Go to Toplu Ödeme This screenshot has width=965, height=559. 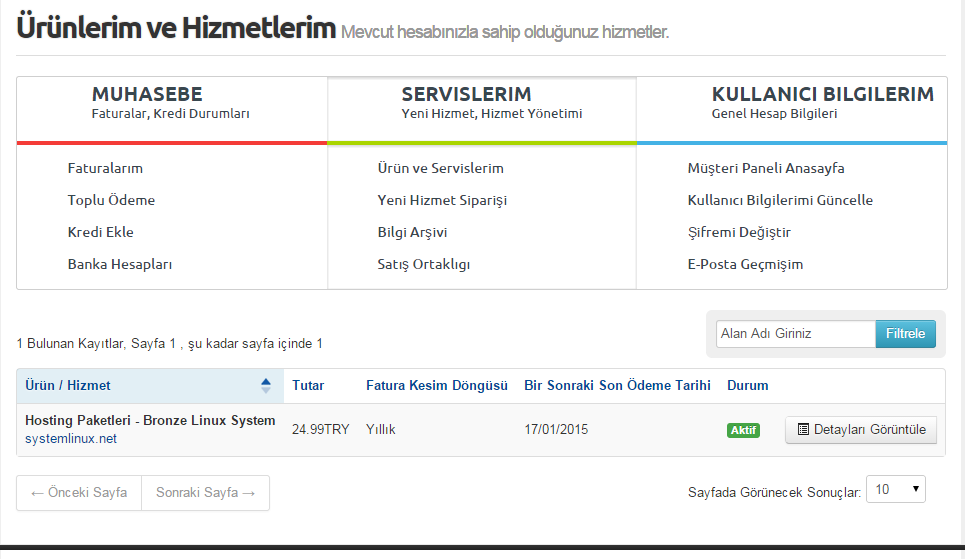[111, 200]
